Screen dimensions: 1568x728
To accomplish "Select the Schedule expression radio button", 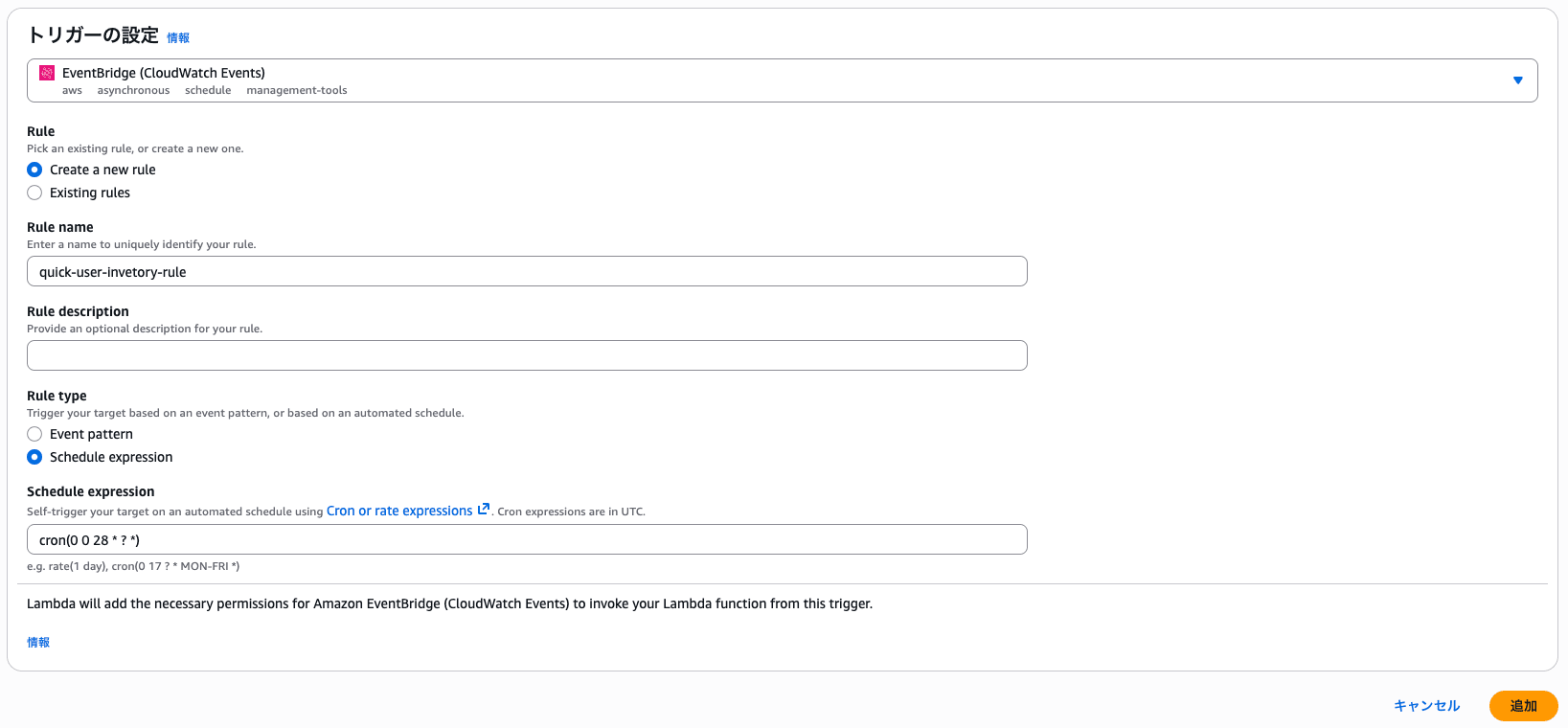I will click(x=34, y=457).
